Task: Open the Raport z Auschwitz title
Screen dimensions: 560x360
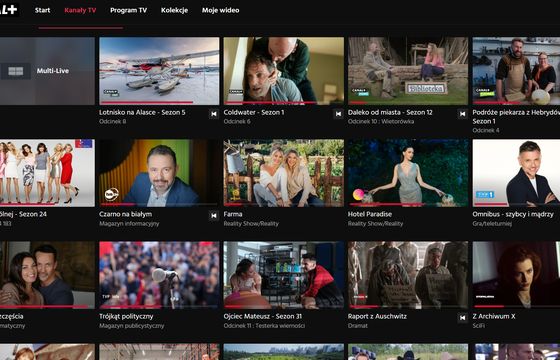Action: tap(377, 316)
